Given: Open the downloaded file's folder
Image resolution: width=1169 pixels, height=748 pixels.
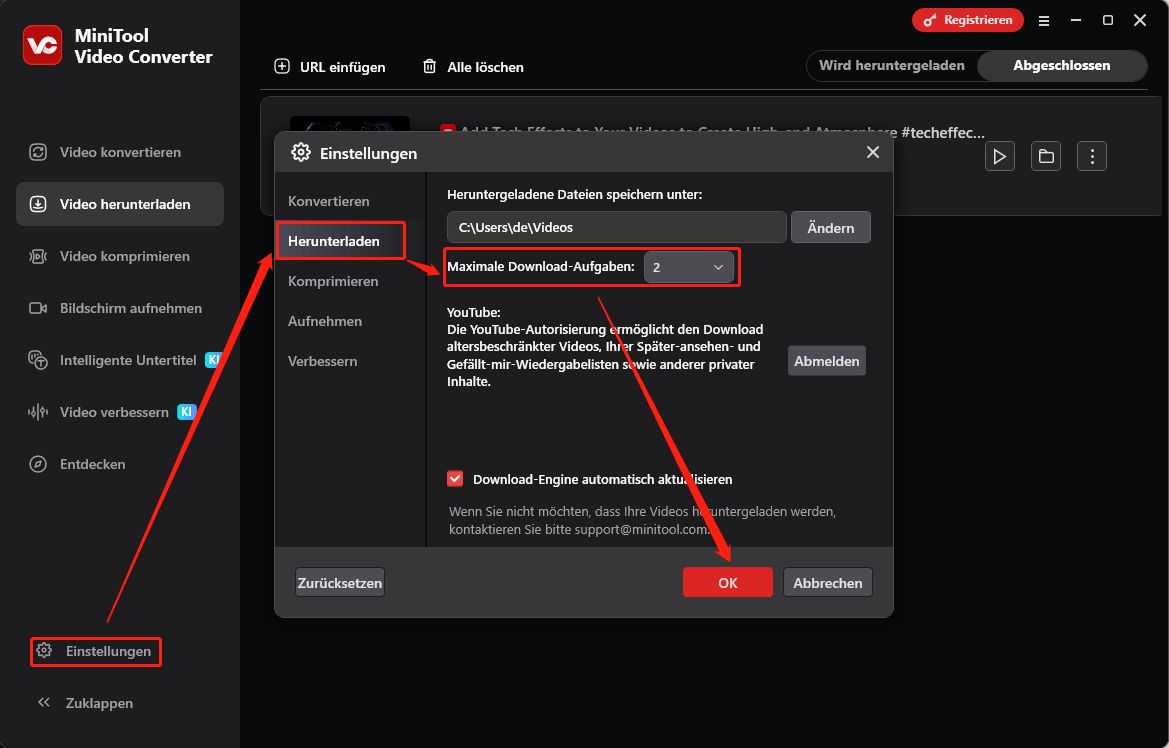Looking at the screenshot, I should click(x=1046, y=157).
